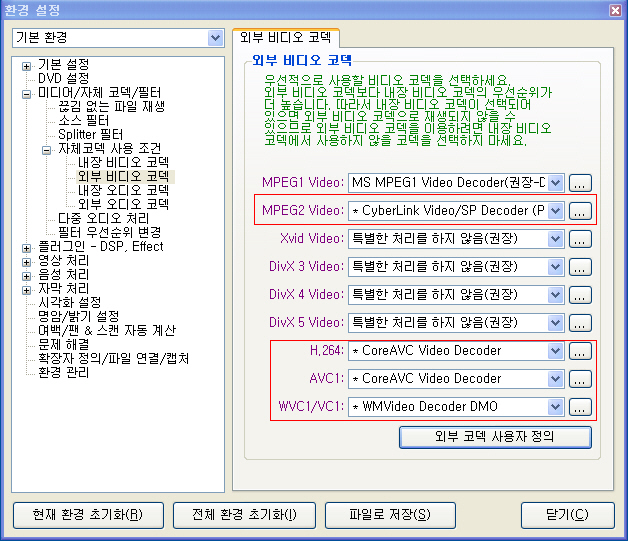Open the MPEG2 Video codec dropdown
Viewport: 628px width, 541px height.
(556, 211)
